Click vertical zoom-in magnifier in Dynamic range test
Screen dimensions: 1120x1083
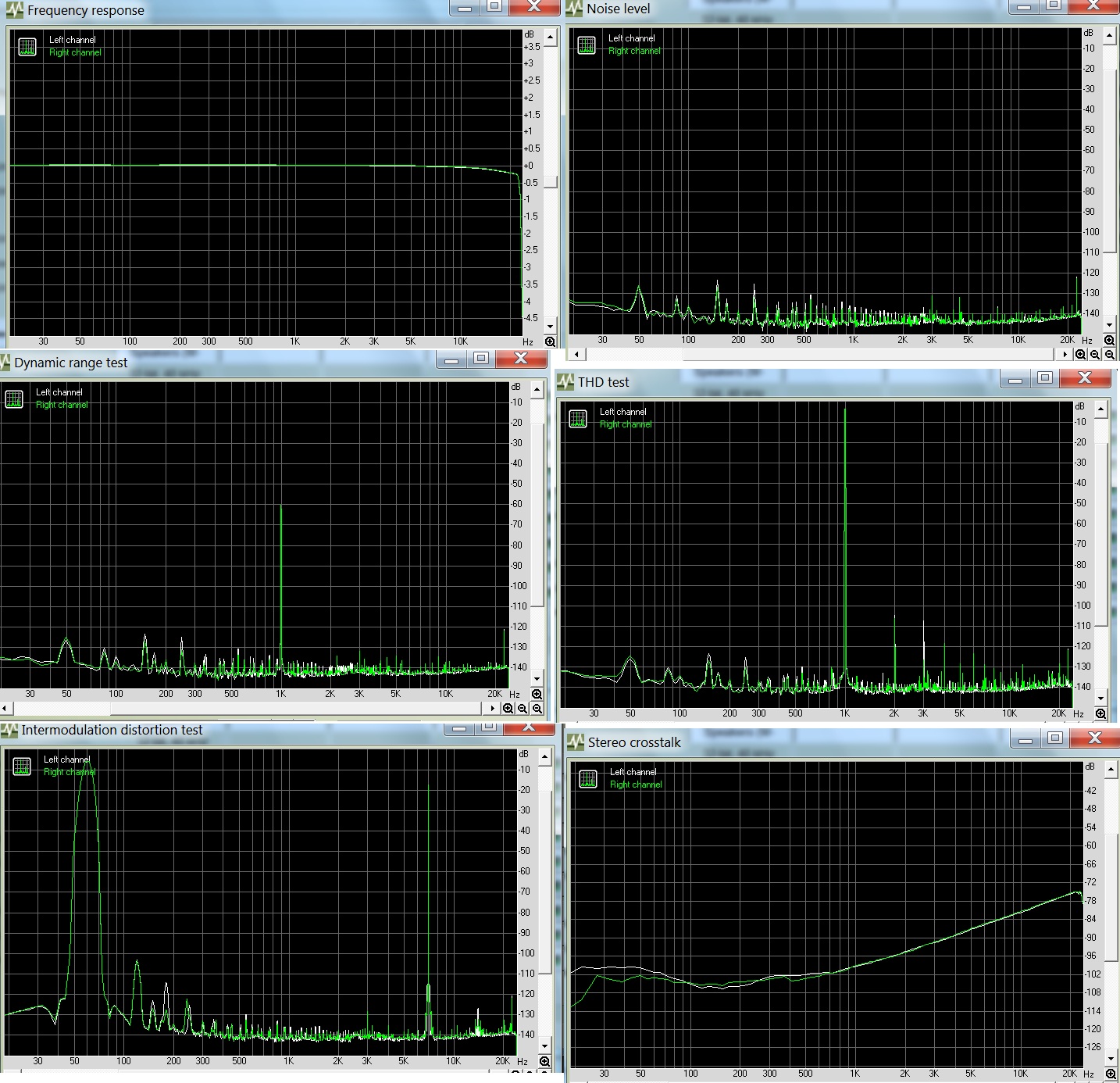(x=537, y=695)
